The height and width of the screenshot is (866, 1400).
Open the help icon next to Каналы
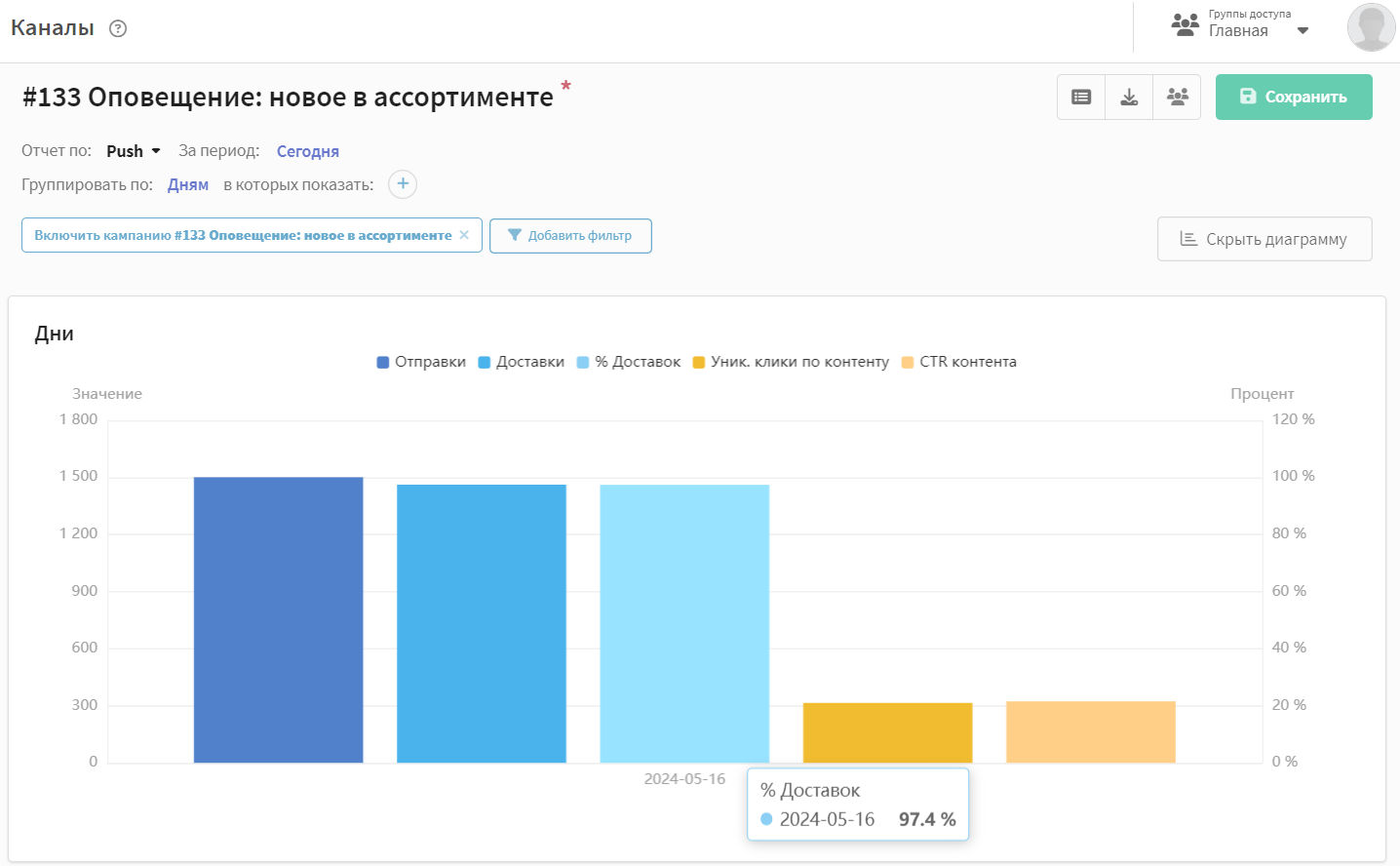118,28
